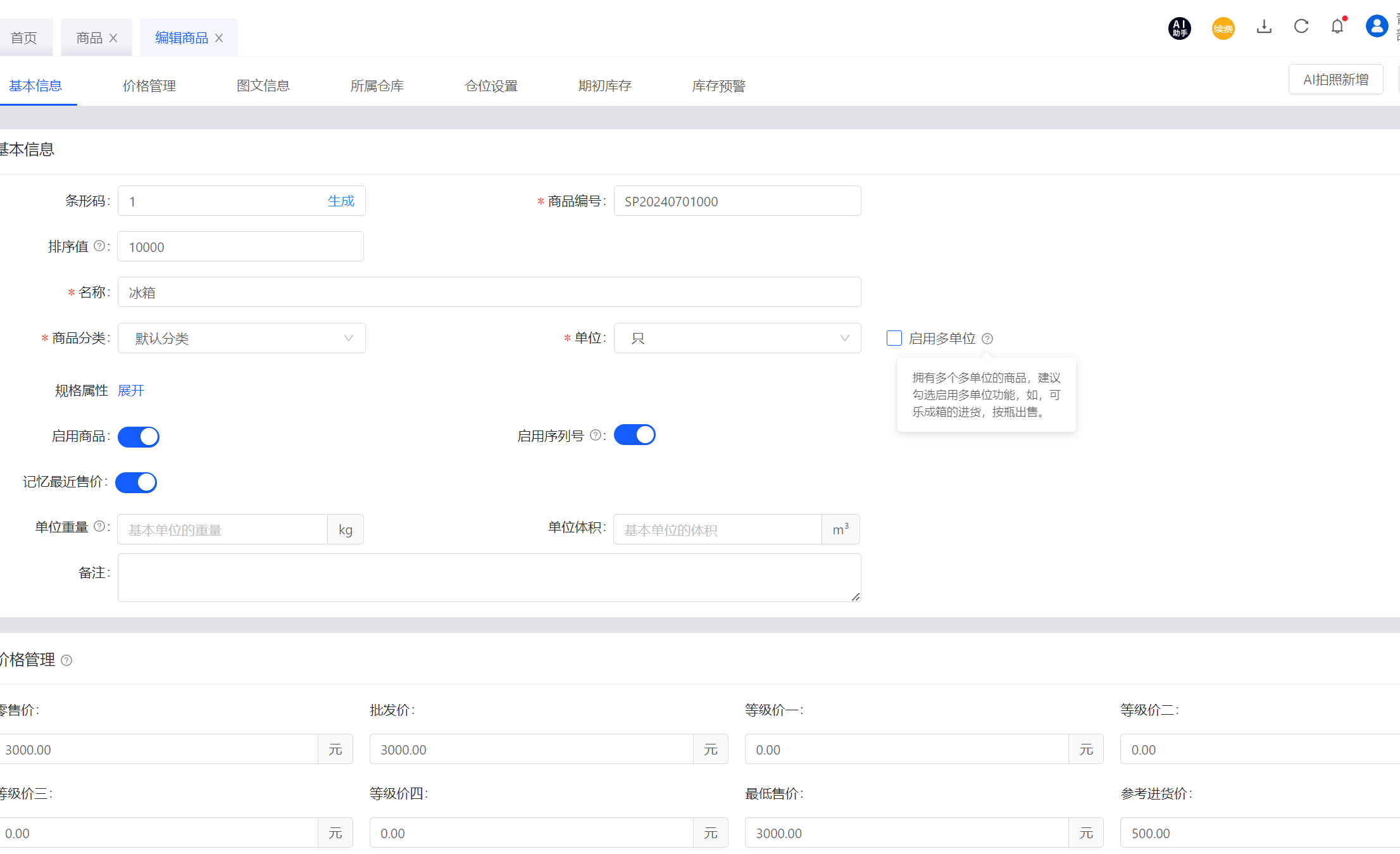Click the orange renewal badge icon
This screenshot has height=854, width=1400.
click(1223, 28)
